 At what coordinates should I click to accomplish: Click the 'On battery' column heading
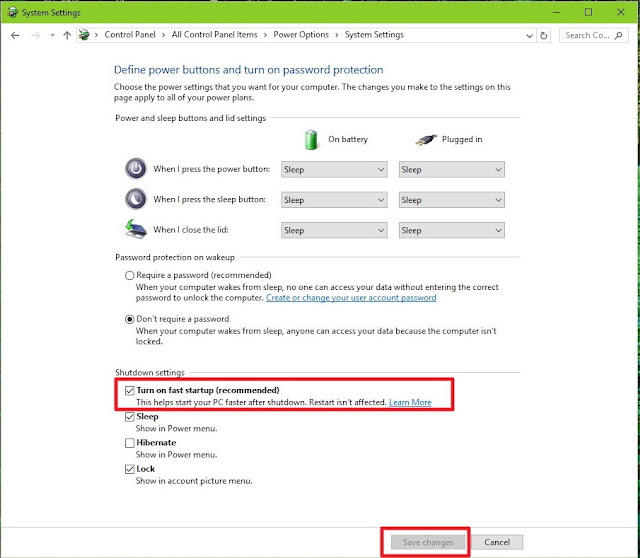click(348, 140)
